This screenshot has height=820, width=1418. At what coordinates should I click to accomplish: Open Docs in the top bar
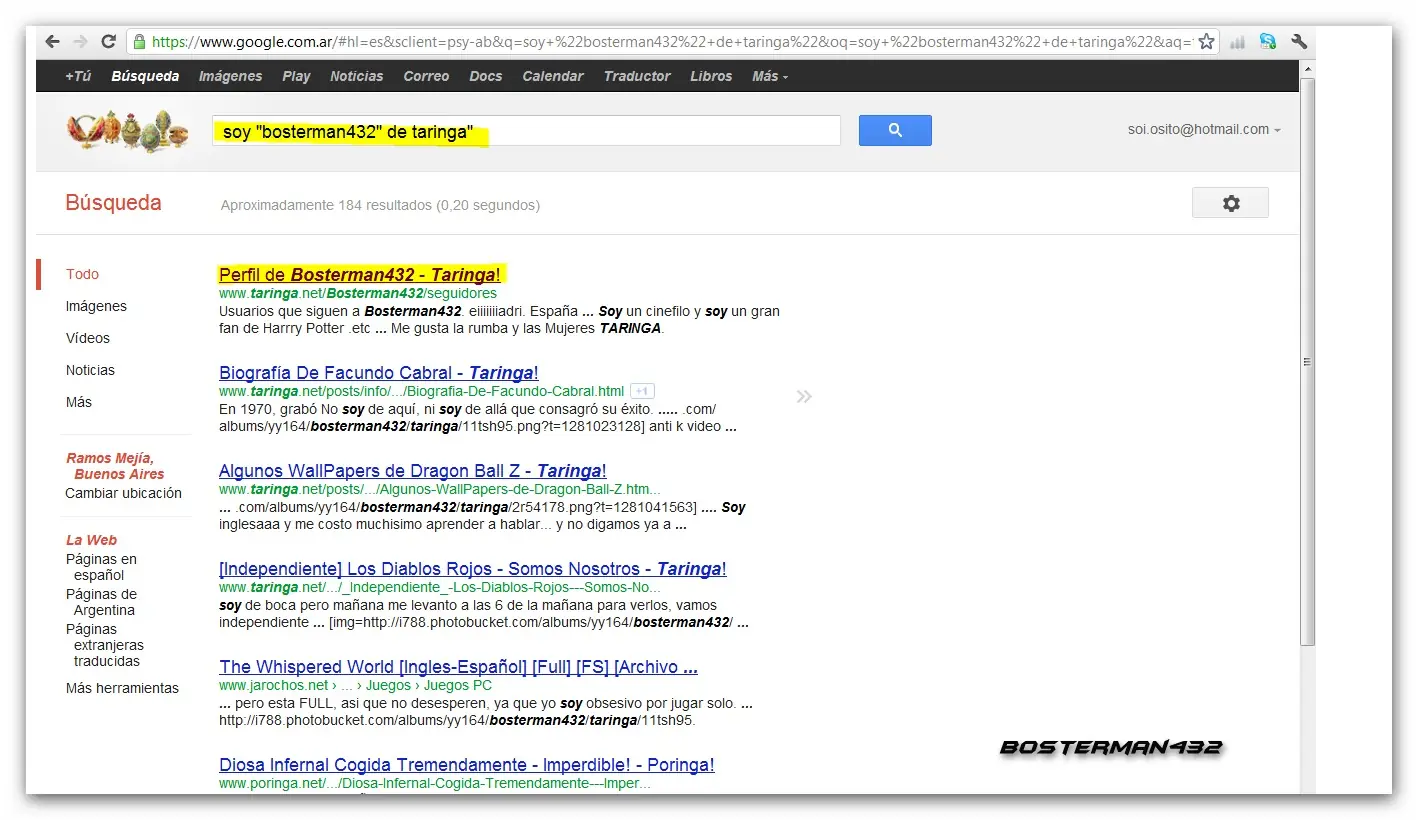(486, 76)
